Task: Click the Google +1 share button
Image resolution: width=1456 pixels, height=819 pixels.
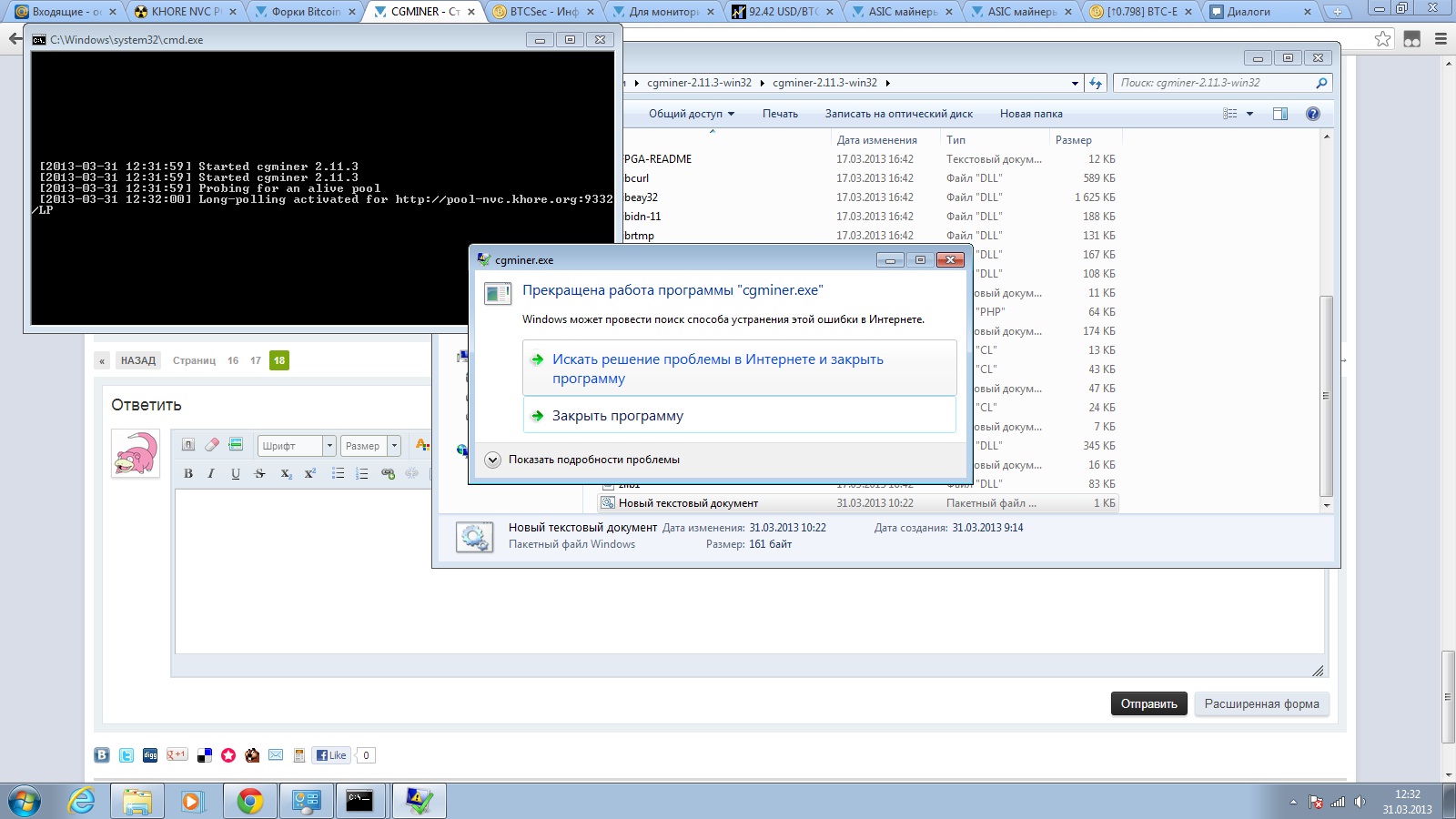Action: pos(177,754)
